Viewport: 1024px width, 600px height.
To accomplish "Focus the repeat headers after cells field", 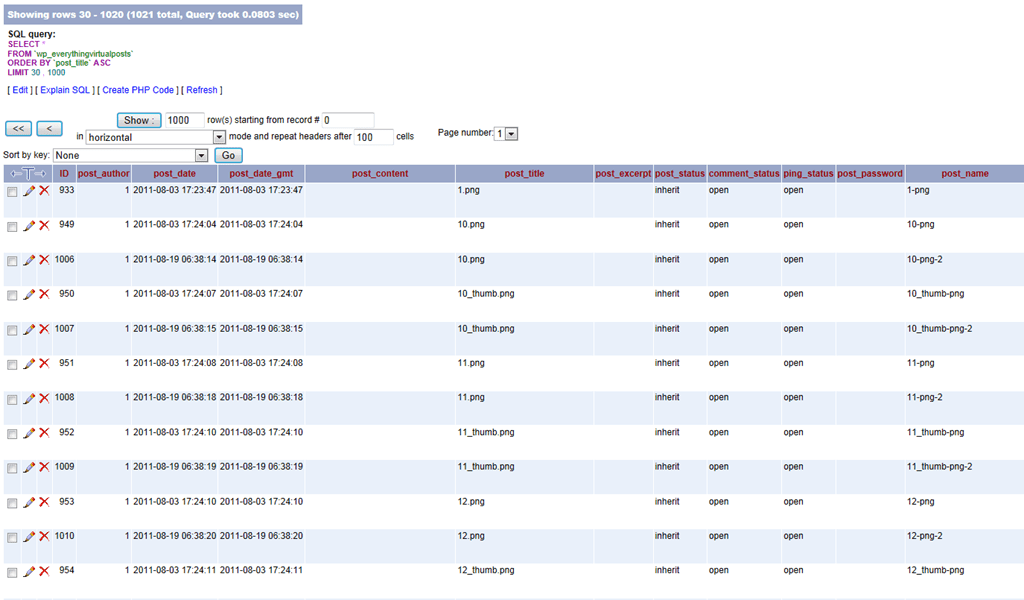I will [374, 137].
